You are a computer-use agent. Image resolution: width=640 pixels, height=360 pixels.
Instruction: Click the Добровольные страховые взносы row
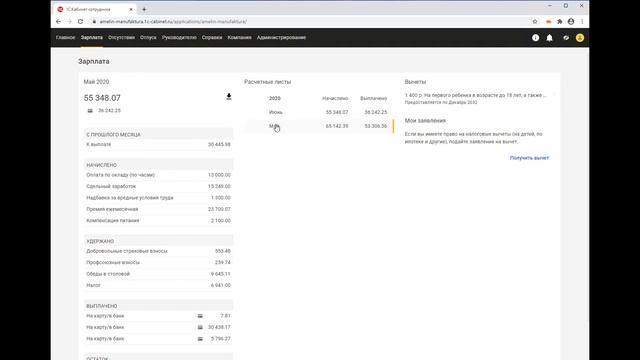pyautogui.click(x=158, y=251)
